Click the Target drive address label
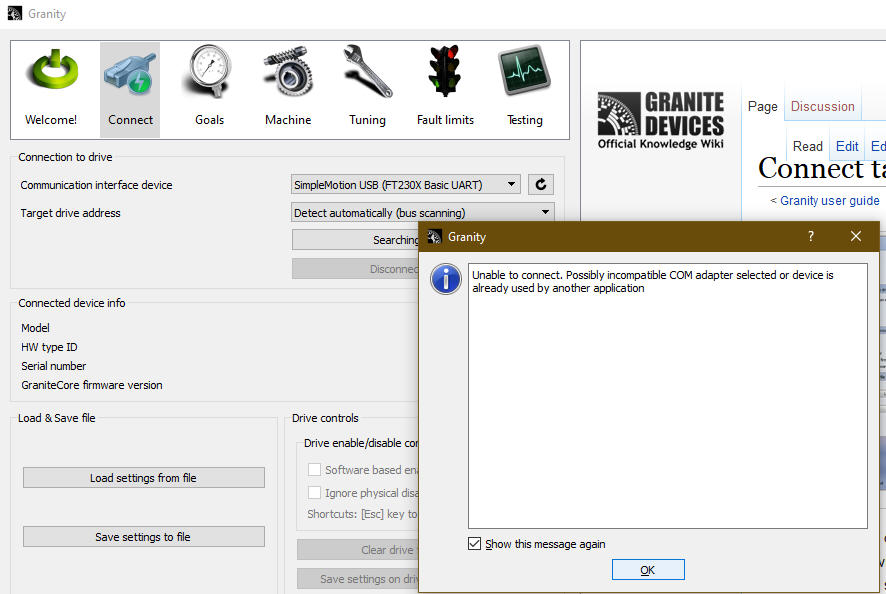Image resolution: width=886 pixels, height=594 pixels. click(x=70, y=213)
